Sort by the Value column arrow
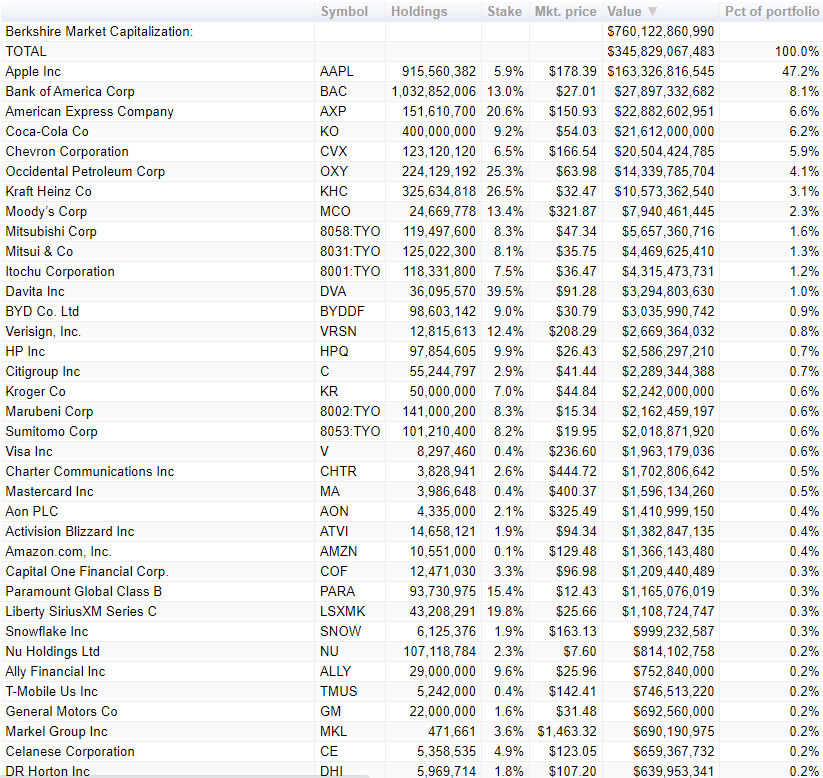The width and height of the screenshot is (823, 778). pos(652,12)
